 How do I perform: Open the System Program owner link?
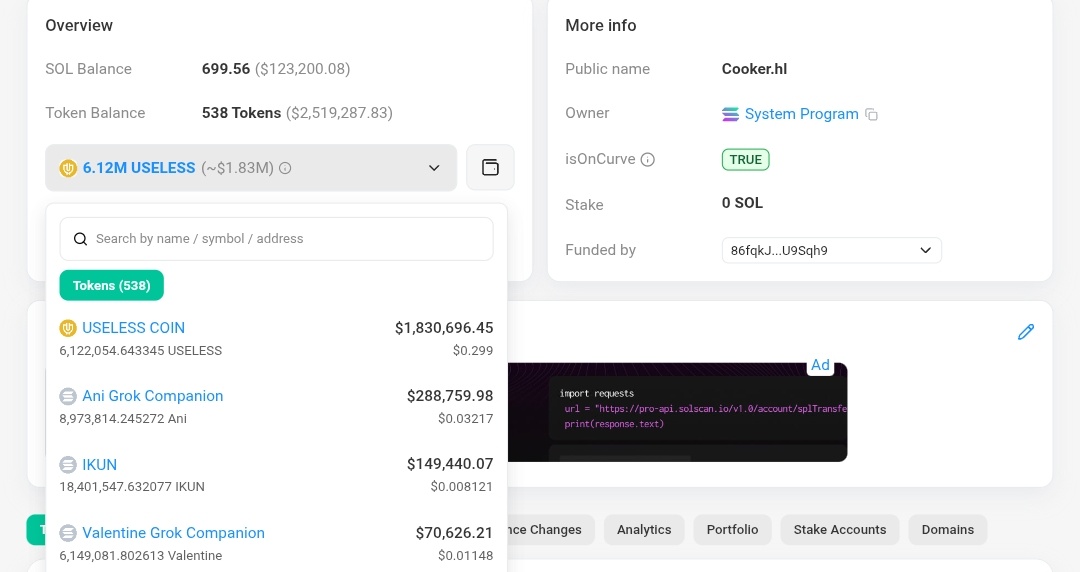(x=802, y=114)
